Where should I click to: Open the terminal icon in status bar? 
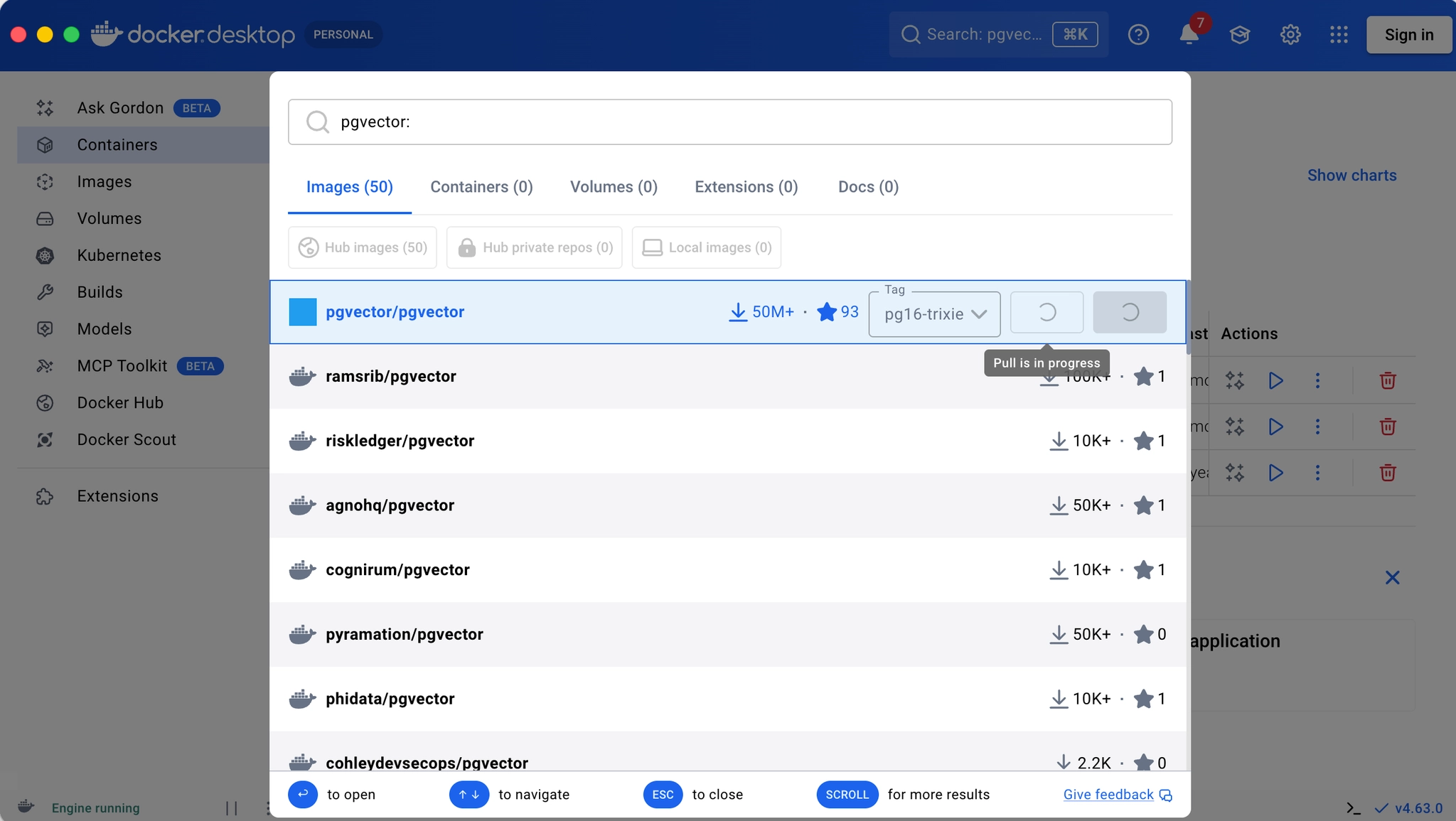pyautogui.click(x=1353, y=808)
